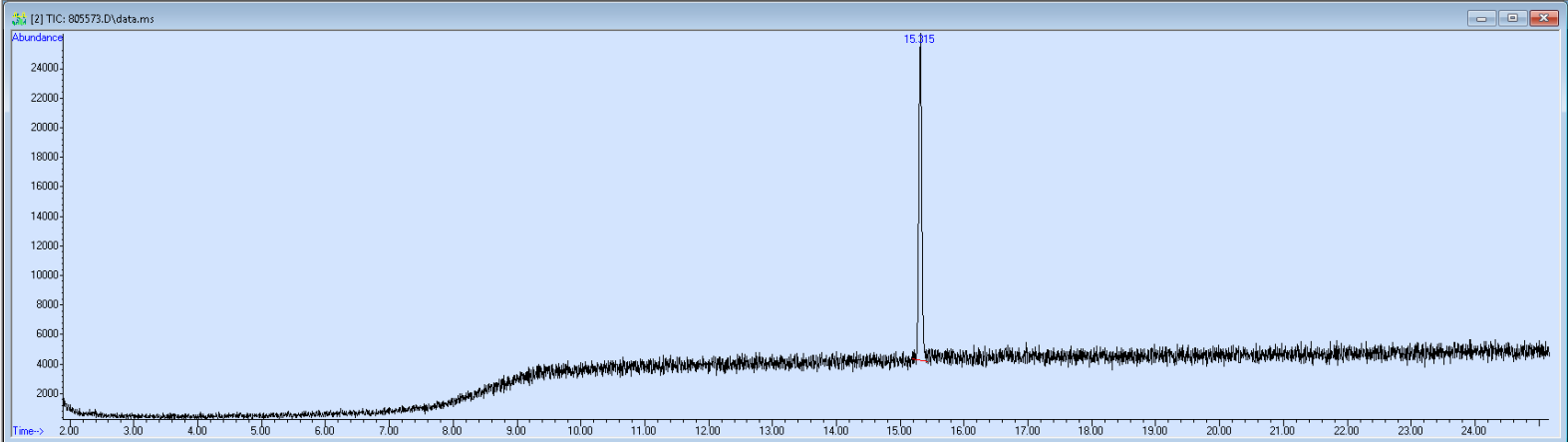Click the 17.00 time axis label

1027,431
